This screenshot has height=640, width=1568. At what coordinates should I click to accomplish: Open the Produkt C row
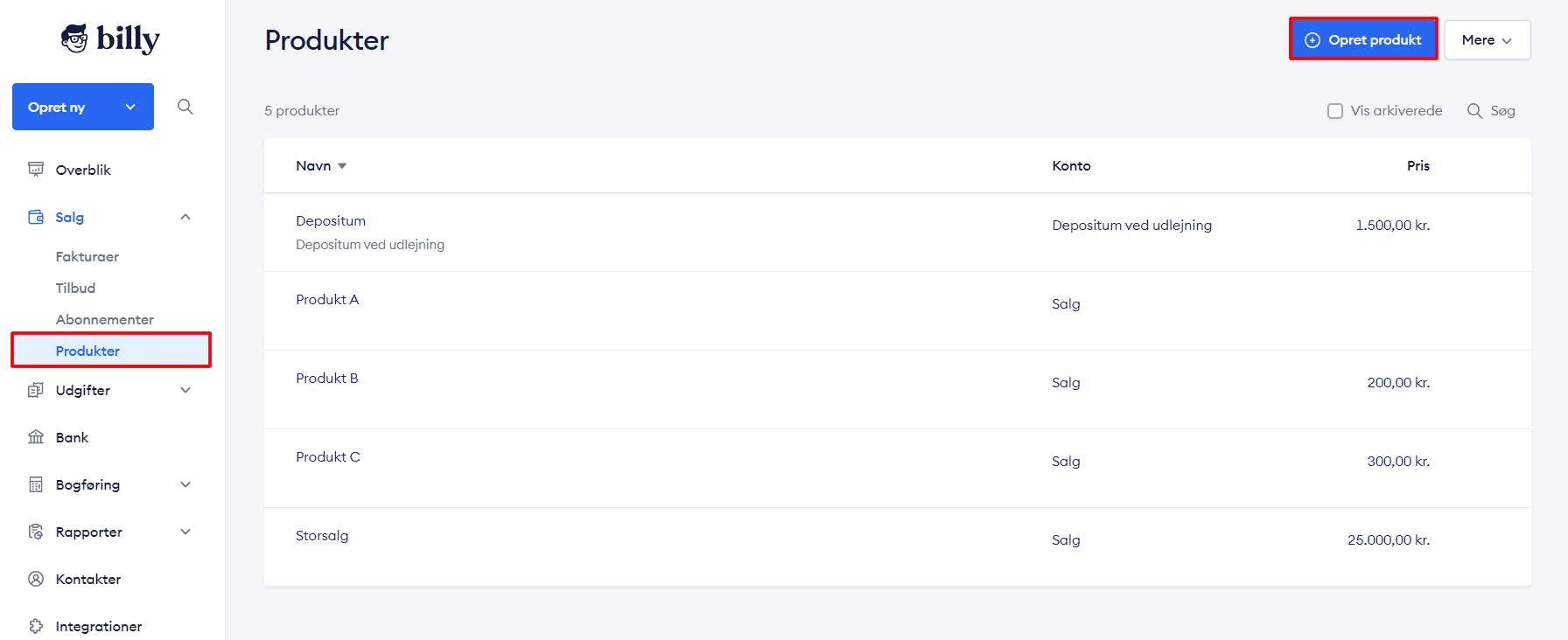[x=898, y=469]
